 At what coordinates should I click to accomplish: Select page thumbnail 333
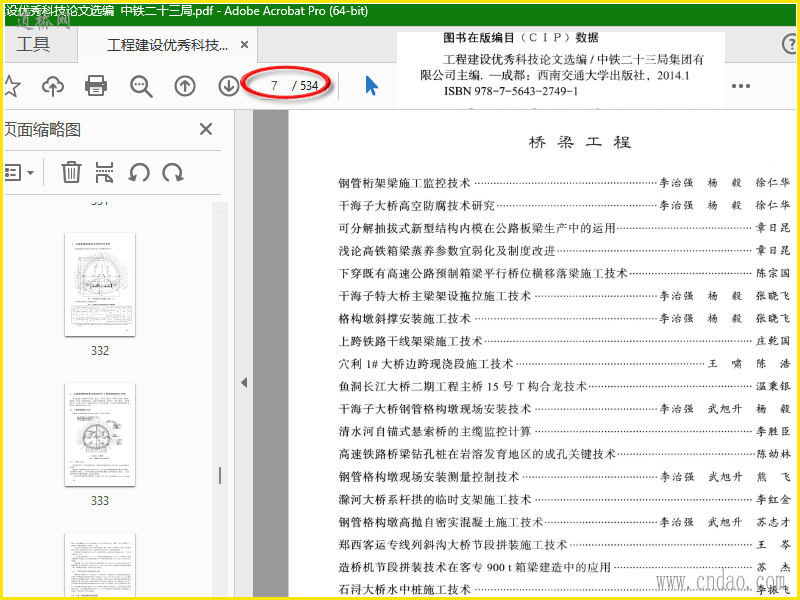(x=100, y=435)
